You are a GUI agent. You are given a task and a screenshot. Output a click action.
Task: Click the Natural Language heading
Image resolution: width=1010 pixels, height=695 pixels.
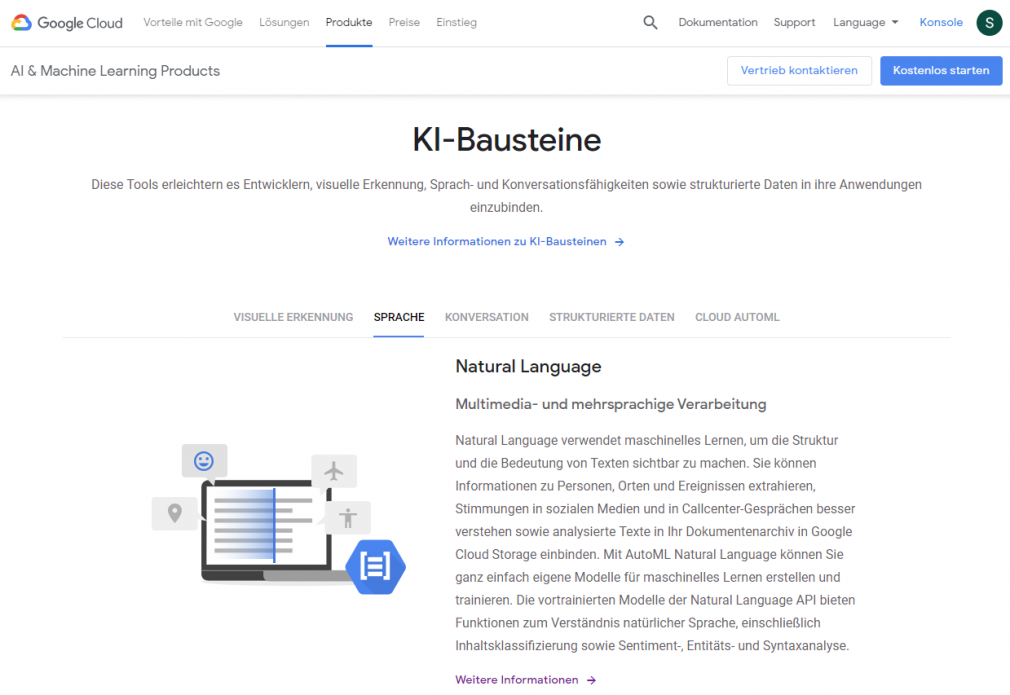click(x=528, y=367)
